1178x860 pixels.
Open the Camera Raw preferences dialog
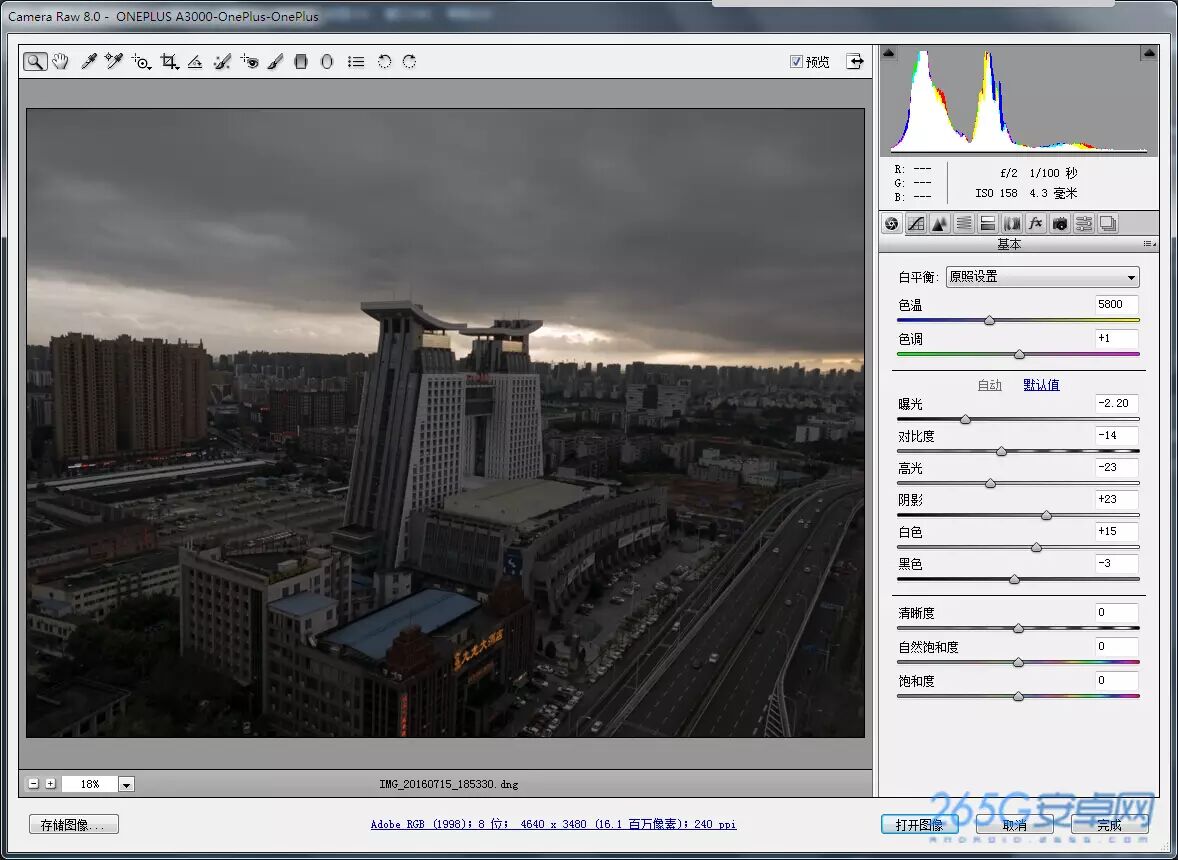[356, 62]
